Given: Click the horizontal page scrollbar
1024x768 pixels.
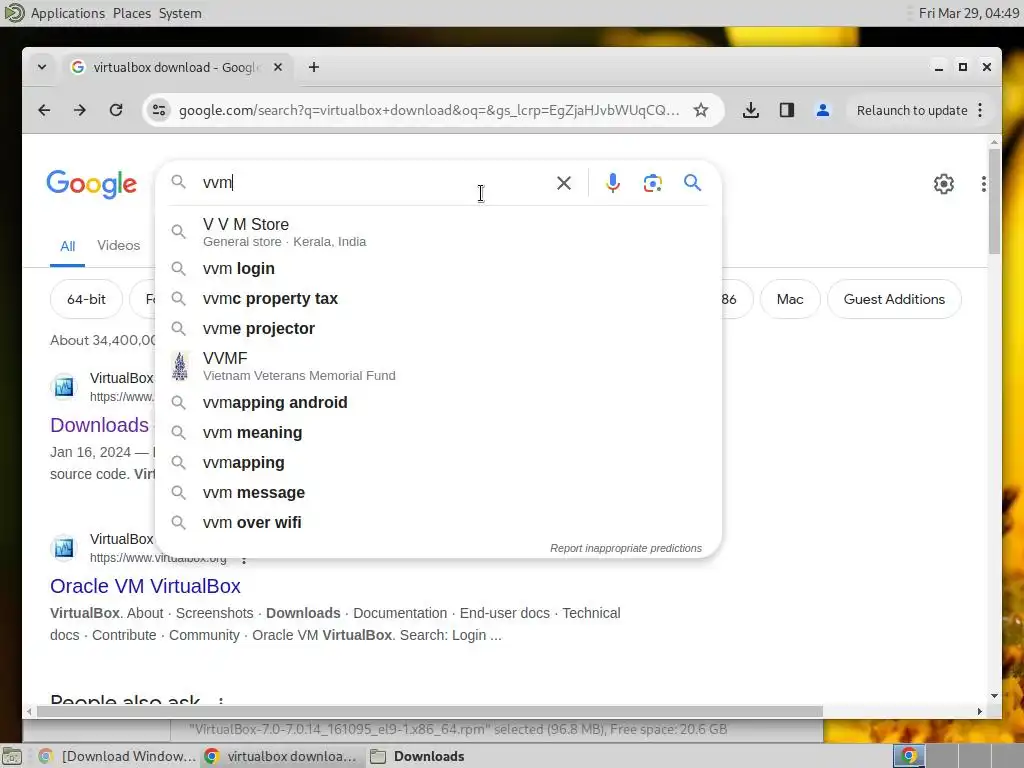Looking at the screenshot, I should (430, 711).
